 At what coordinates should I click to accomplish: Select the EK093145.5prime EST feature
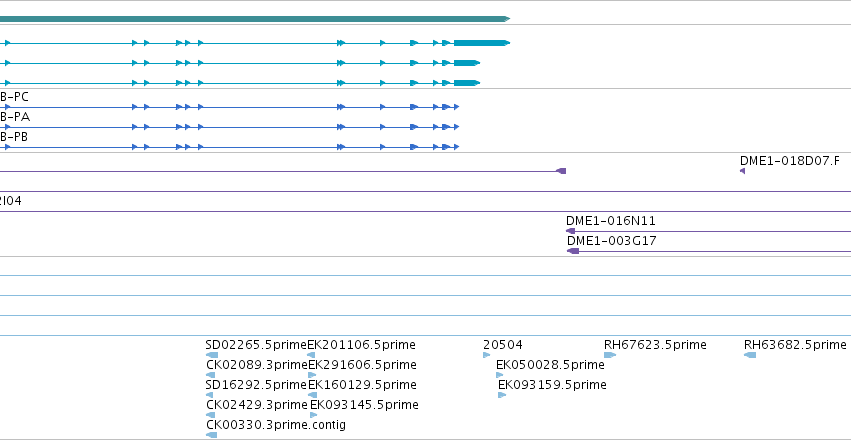tap(364, 405)
